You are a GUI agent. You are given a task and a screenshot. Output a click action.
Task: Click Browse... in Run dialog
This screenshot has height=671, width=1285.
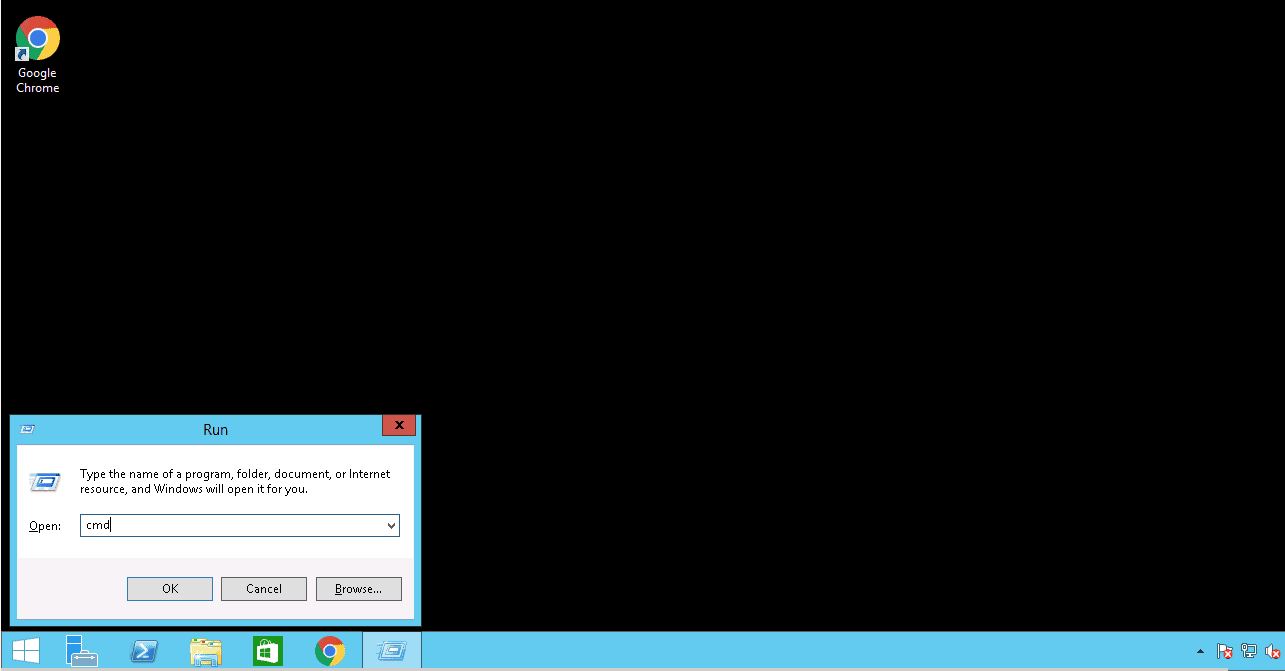point(358,589)
